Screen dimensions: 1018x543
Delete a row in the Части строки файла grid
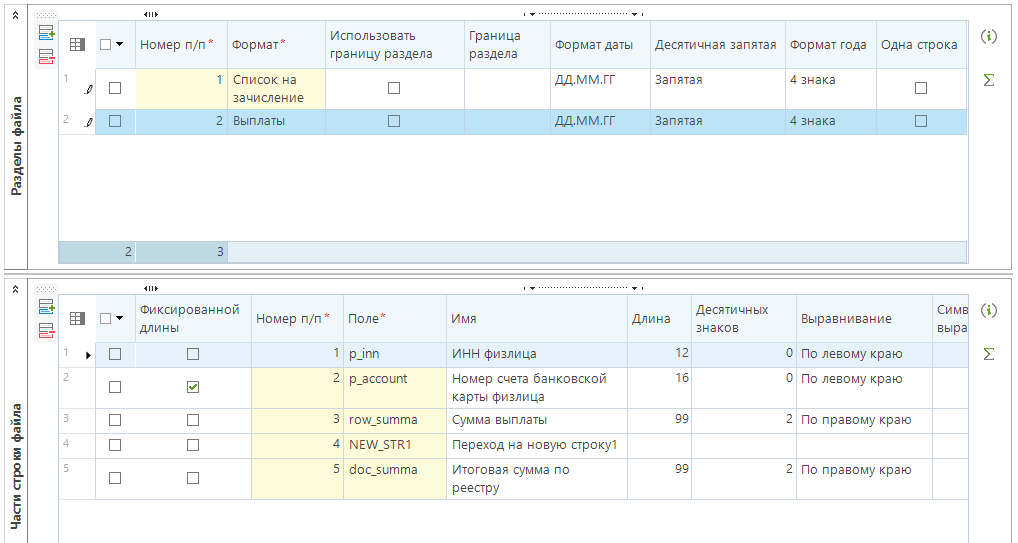point(46,331)
